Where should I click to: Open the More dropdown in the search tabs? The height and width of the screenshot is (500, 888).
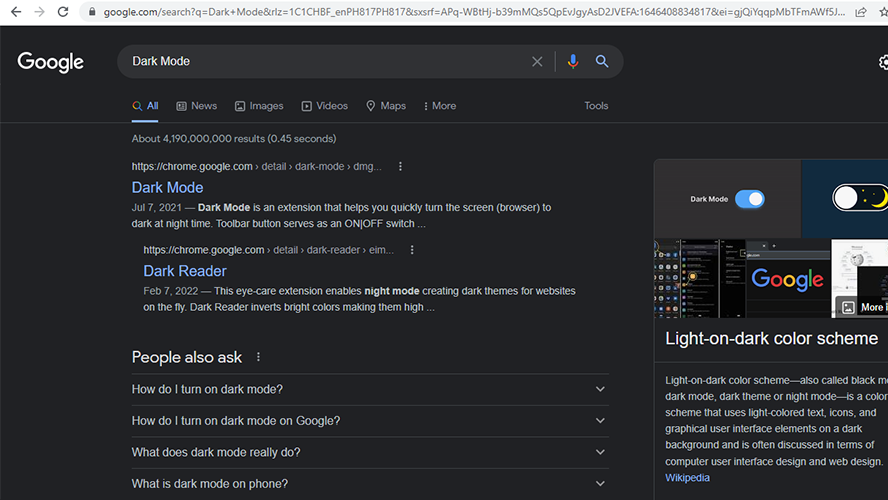coord(439,106)
